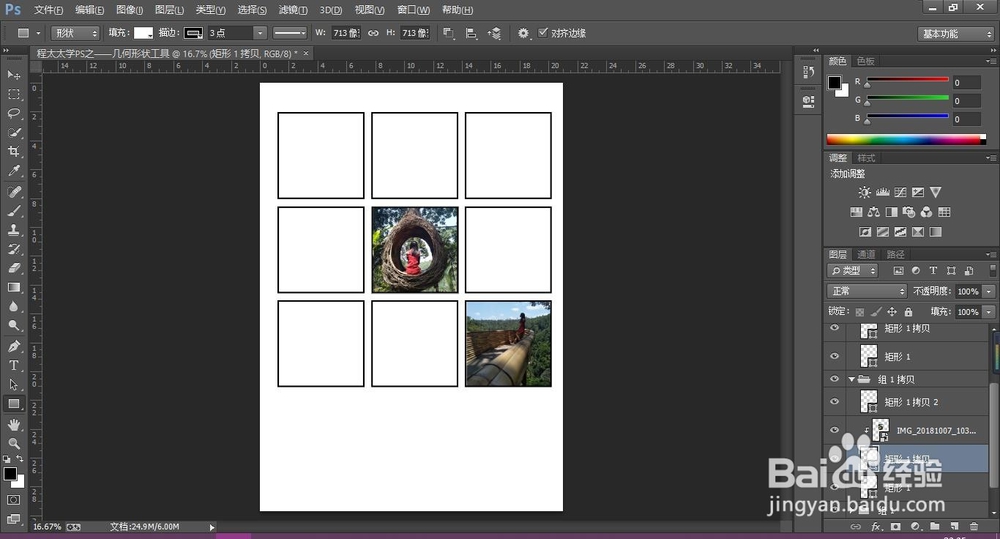Add an Invert adjustment

865,232
